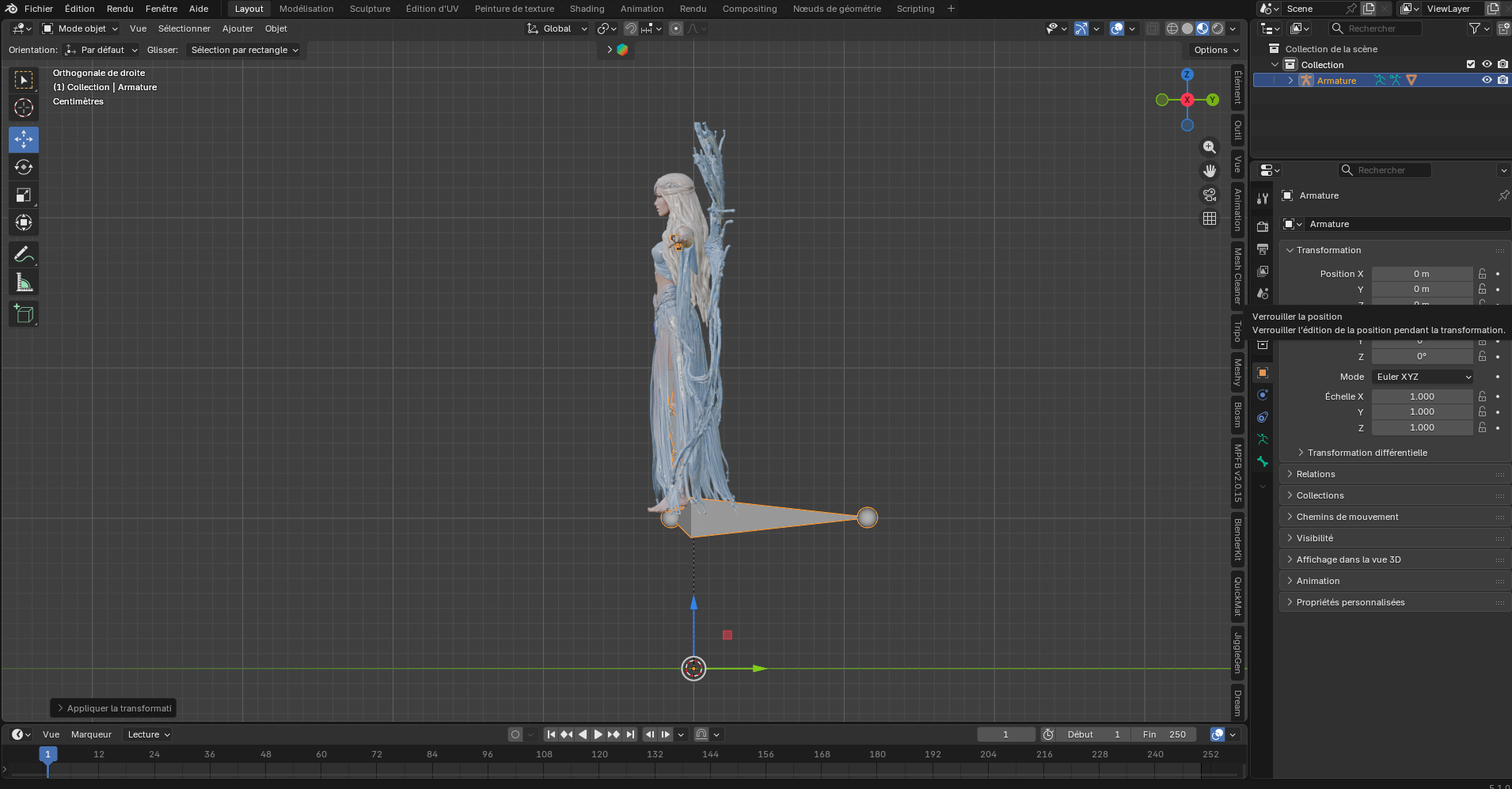Switch to solid viewport shading
Screen dimensions: 1512x789
coord(1187,28)
